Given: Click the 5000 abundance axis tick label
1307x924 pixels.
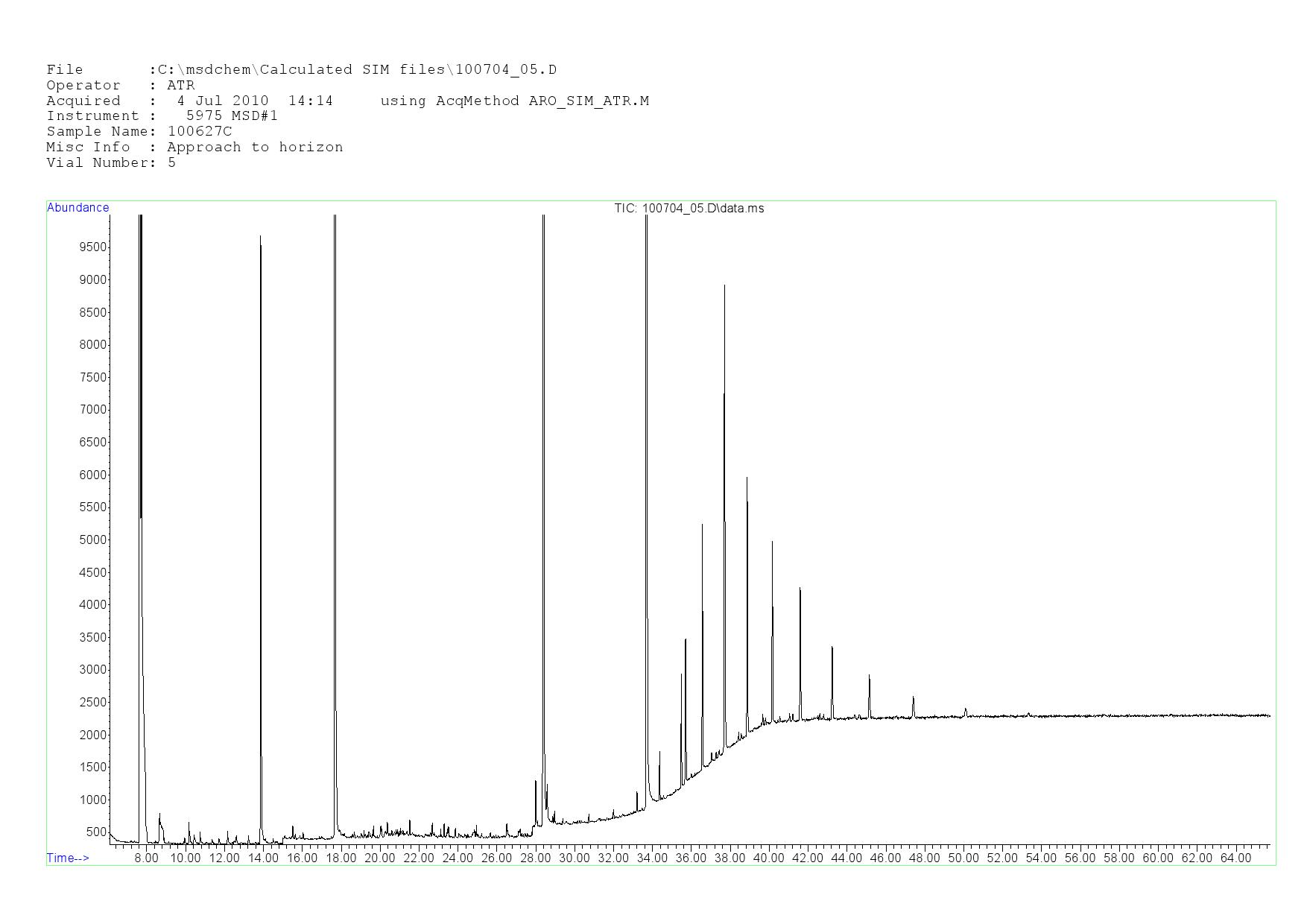Looking at the screenshot, I should (92, 540).
